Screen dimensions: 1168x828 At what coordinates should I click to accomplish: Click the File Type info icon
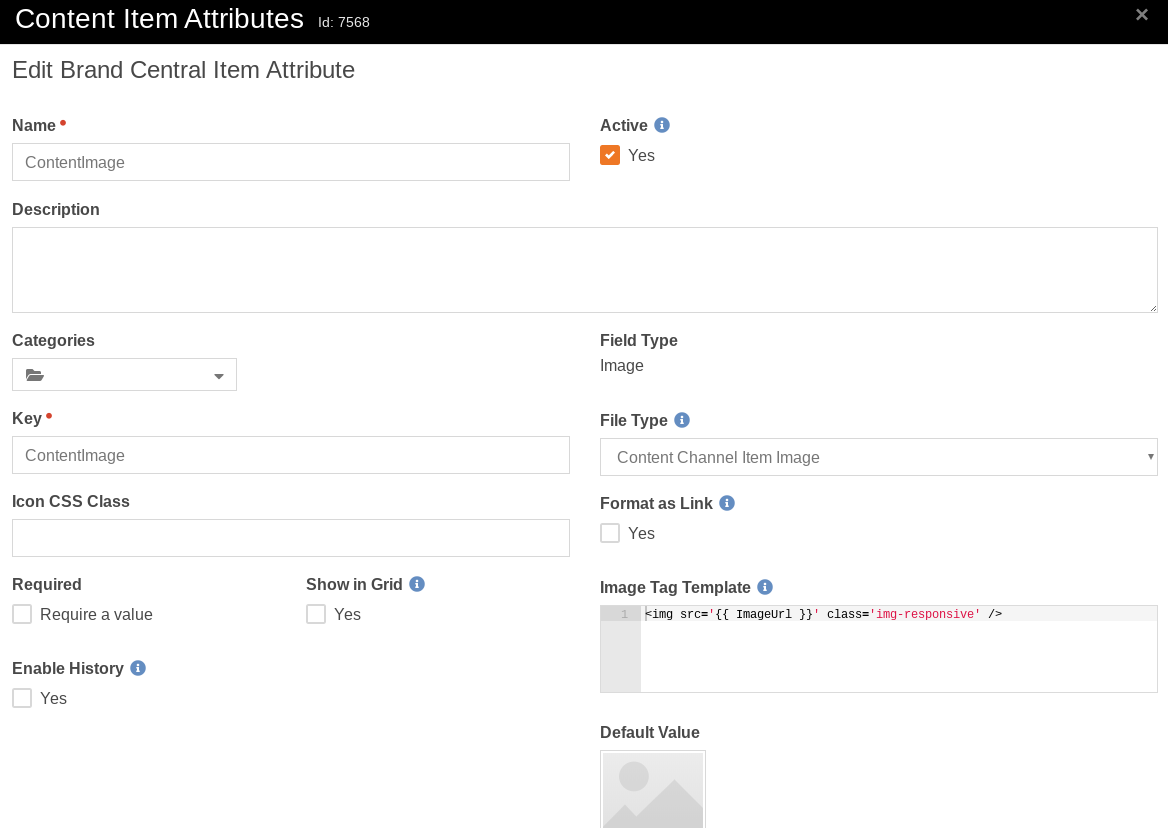click(682, 420)
